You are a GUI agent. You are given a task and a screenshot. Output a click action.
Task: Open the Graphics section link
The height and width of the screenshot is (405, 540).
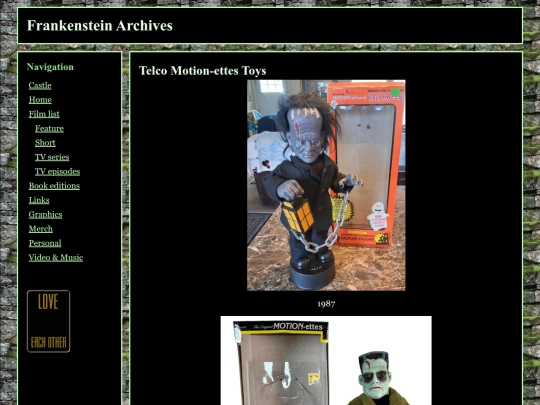pos(45,215)
